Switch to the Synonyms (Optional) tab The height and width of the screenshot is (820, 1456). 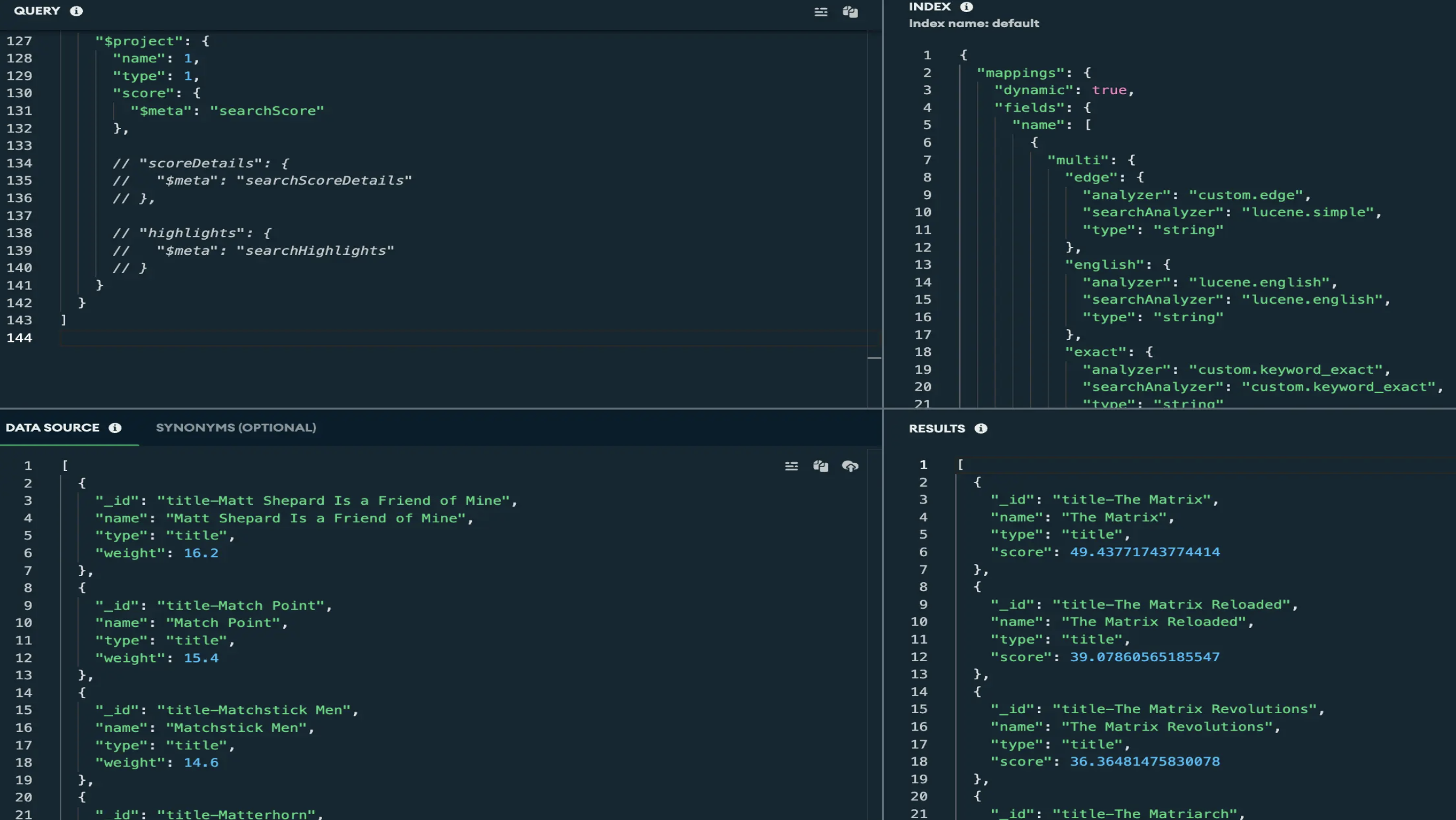[236, 428]
